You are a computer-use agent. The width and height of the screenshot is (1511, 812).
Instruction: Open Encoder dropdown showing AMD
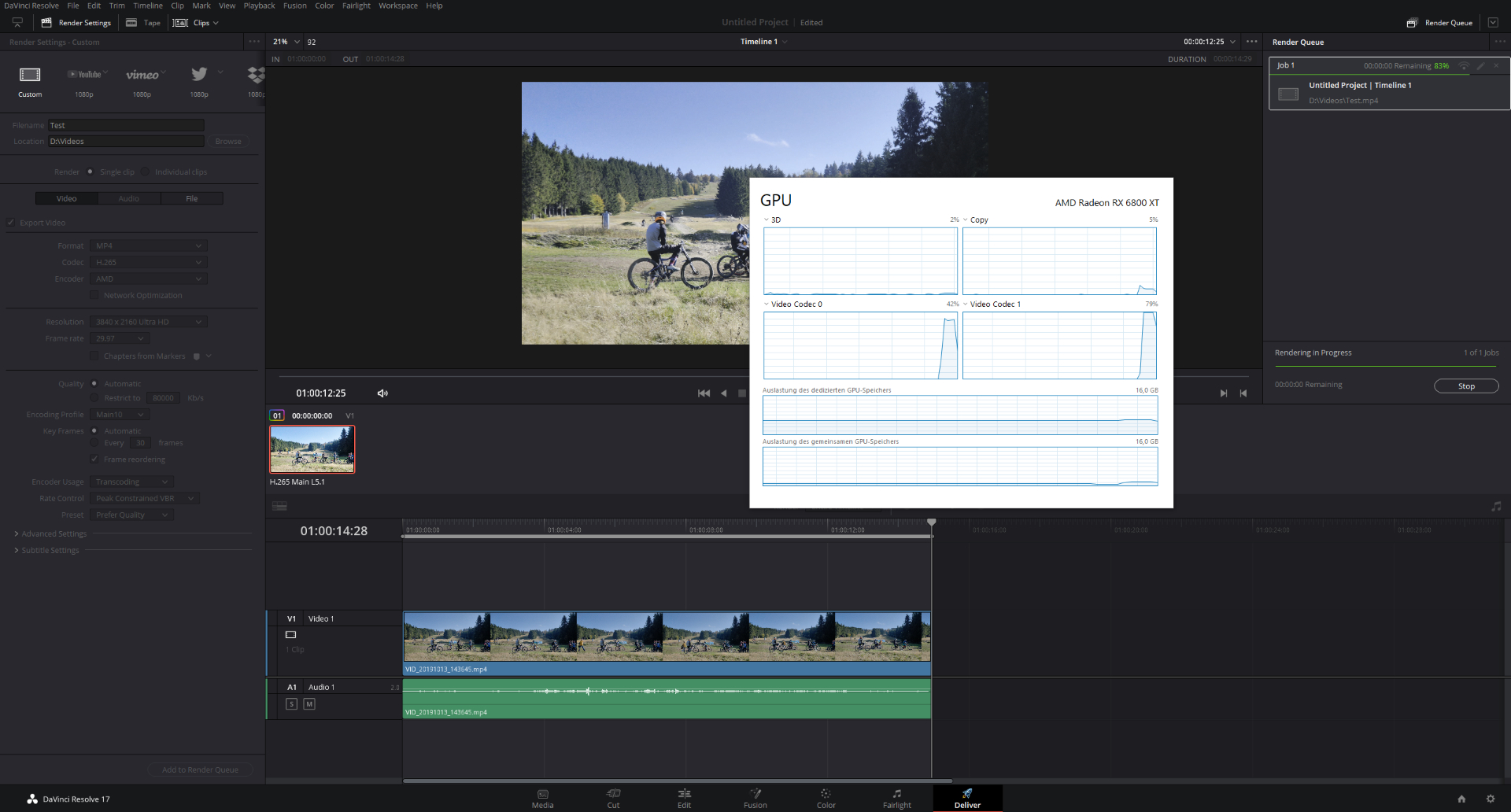click(x=148, y=279)
